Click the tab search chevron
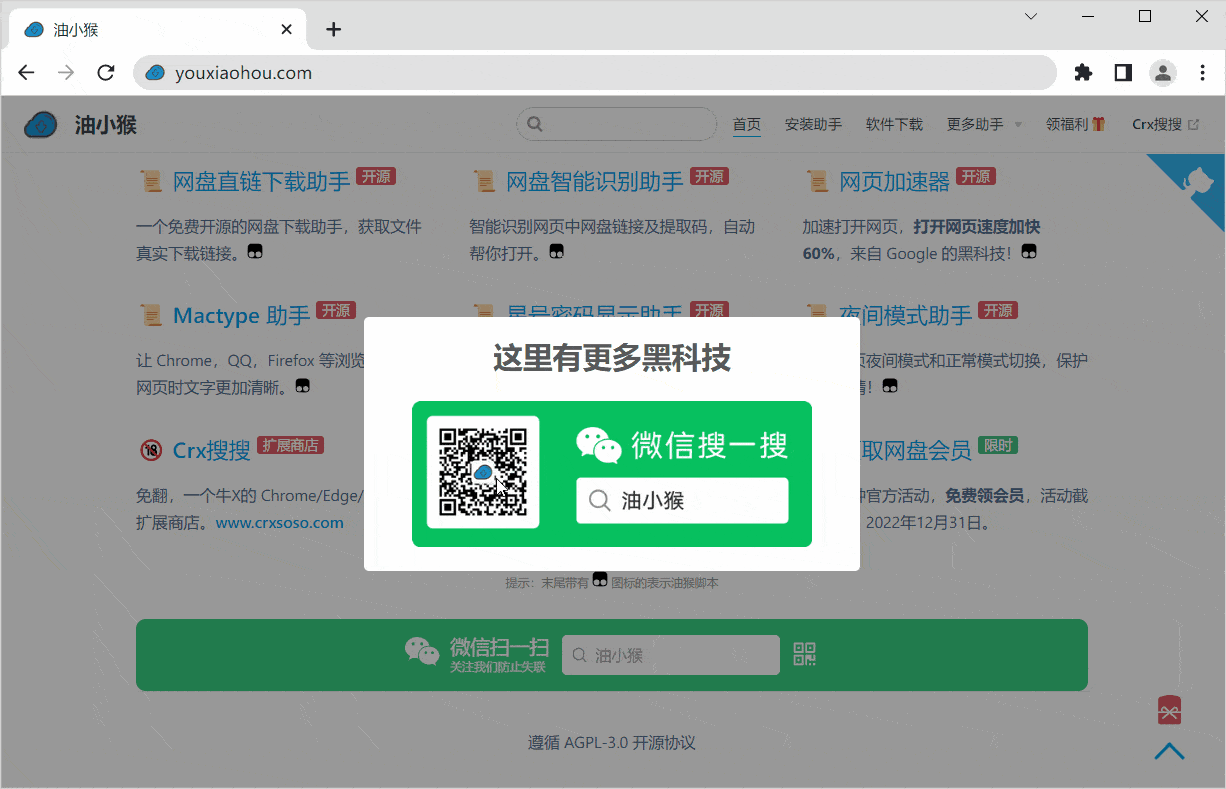The height and width of the screenshot is (789, 1226). point(1031,16)
